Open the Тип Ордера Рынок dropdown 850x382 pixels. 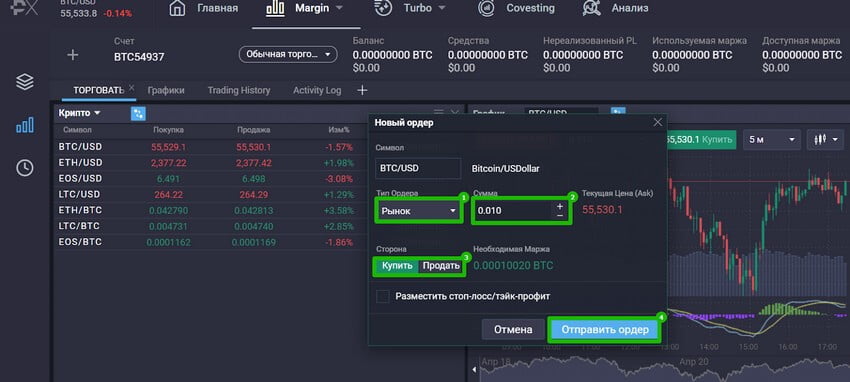pyautogui.click(x=418, y=211)
